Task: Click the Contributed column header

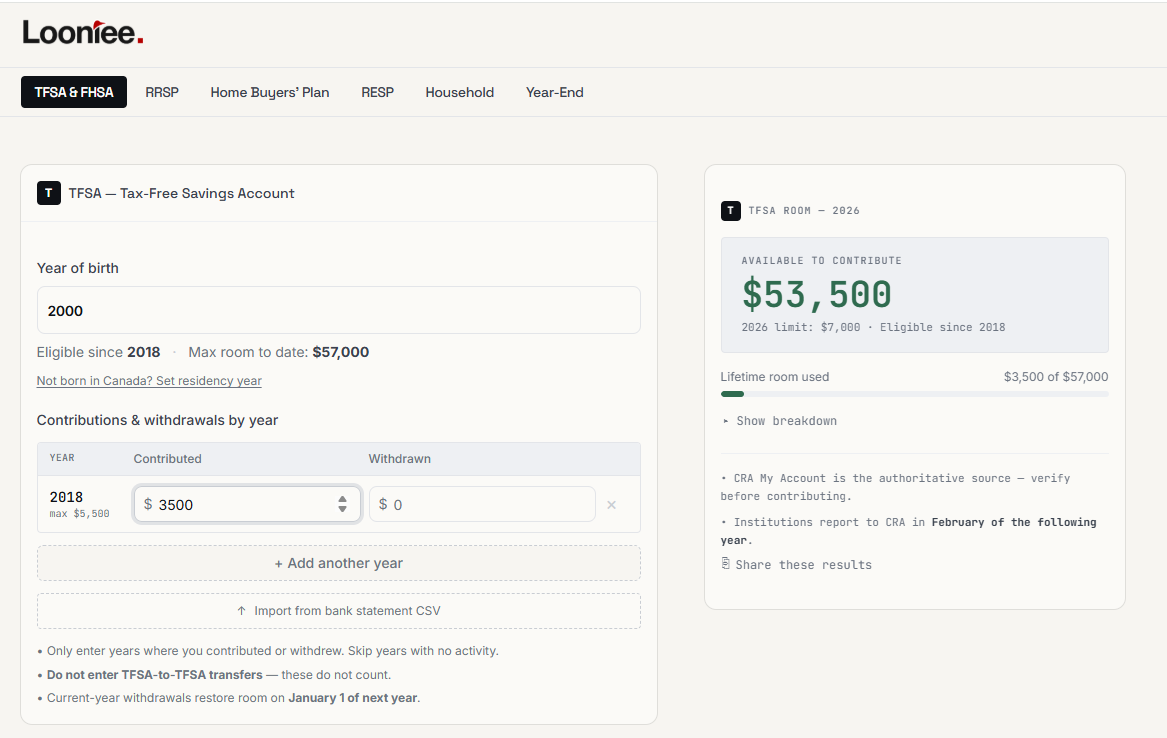Action: pos(167,459)
